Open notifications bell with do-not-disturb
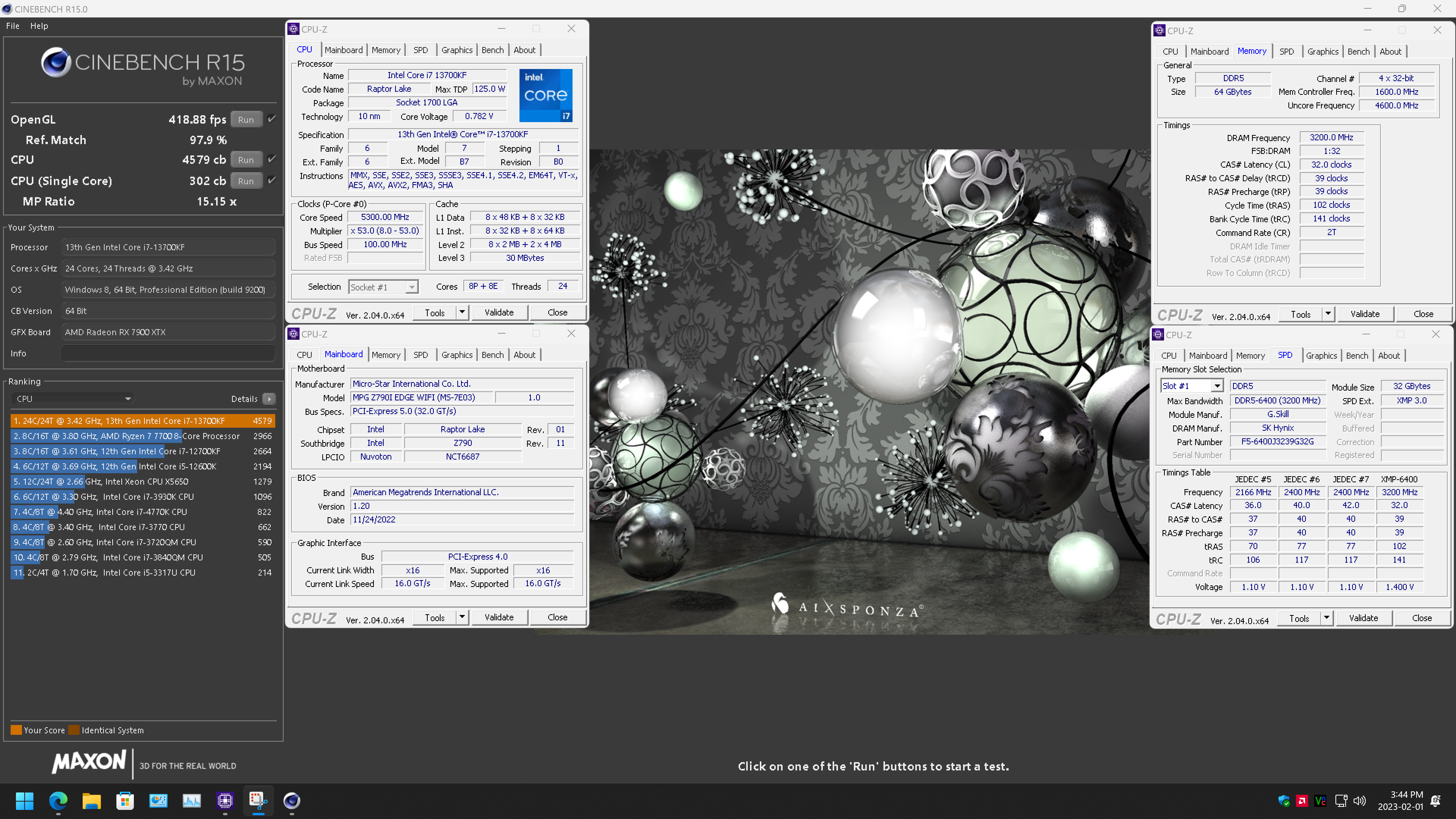 click(x=1435, y=801)
